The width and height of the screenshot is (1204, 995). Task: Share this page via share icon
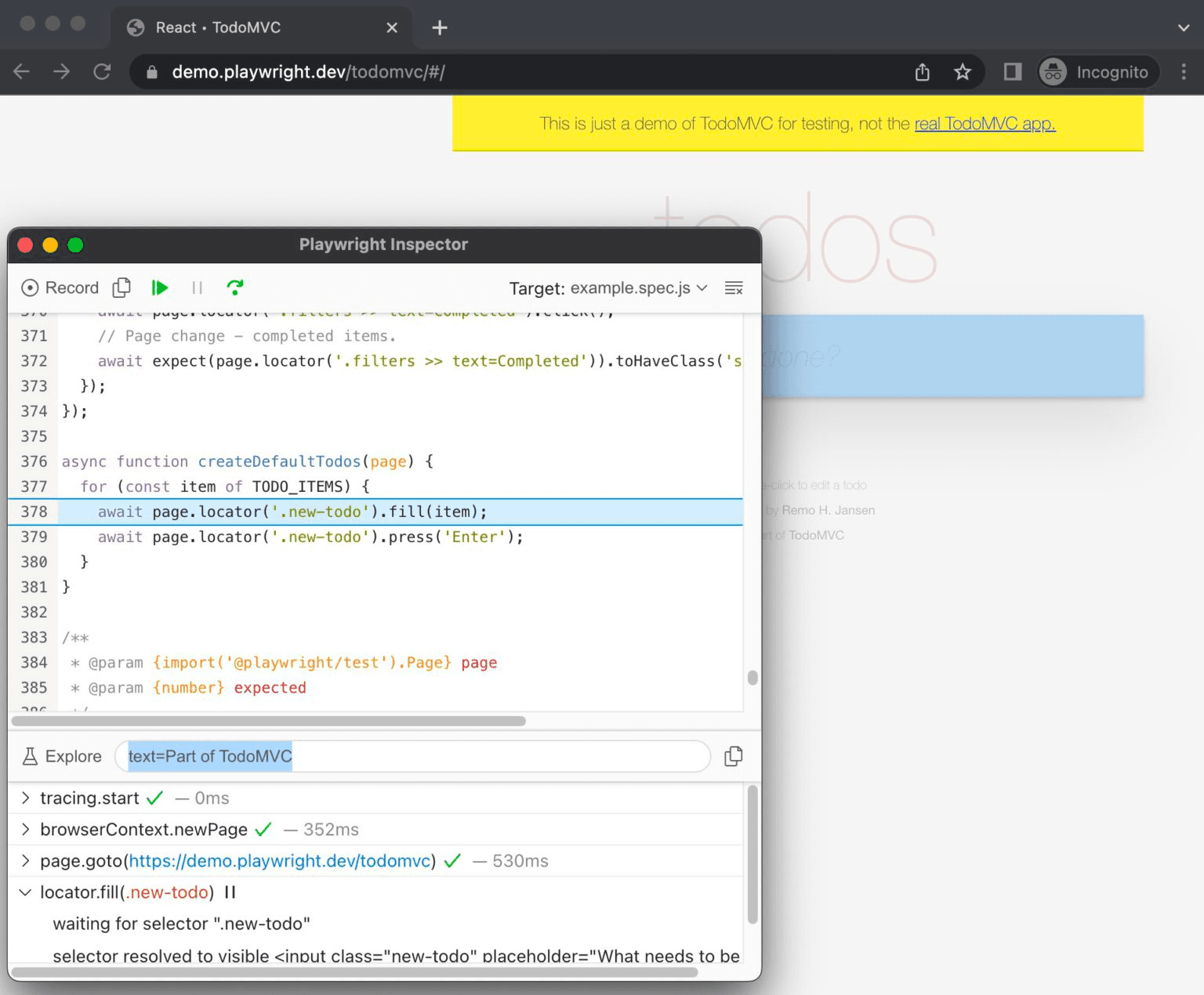[923, 72]
